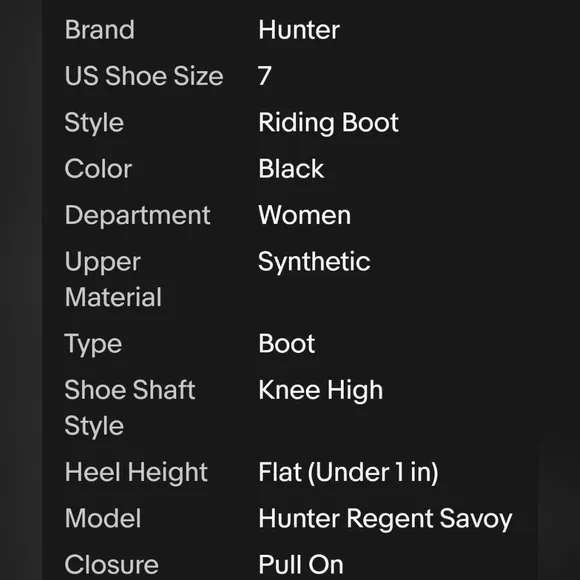Select the Knee High value
This screenshot has height=580, width=580.
pyautogui.click(x=321, y=391)
